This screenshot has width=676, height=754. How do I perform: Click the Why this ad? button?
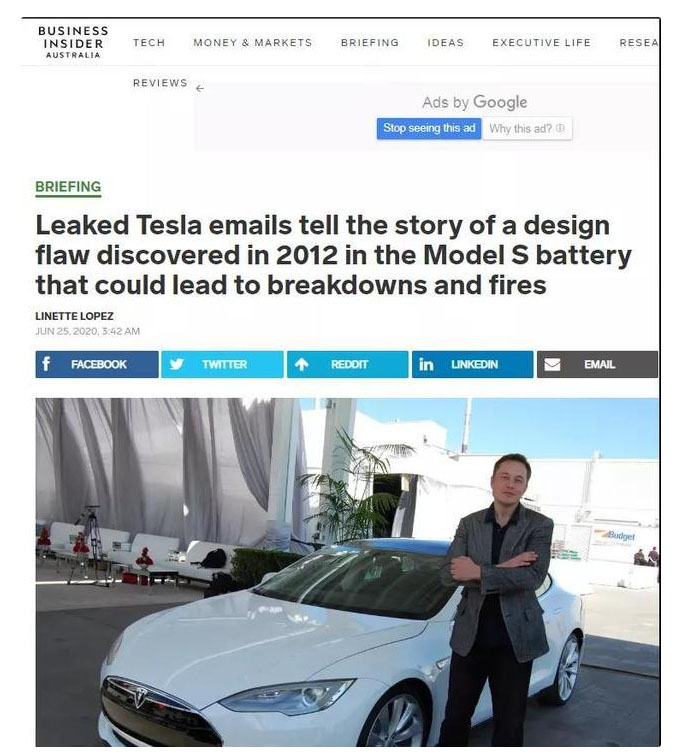(x=527, y=129)
